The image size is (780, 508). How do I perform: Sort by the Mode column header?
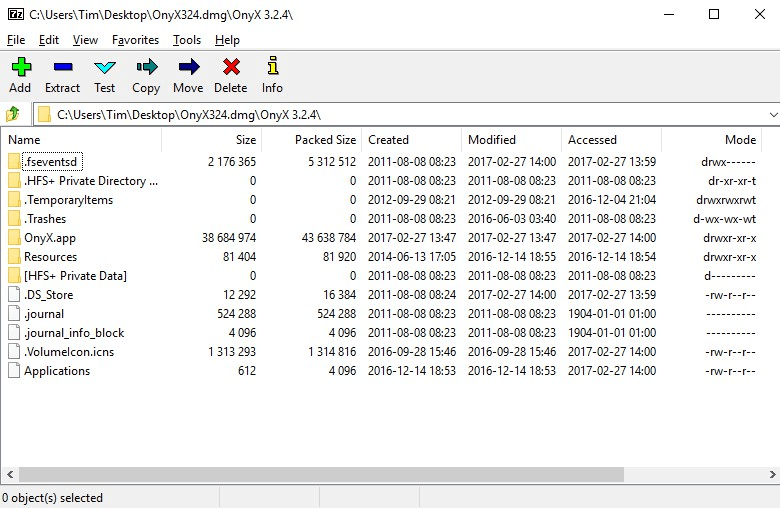(712, 140)
